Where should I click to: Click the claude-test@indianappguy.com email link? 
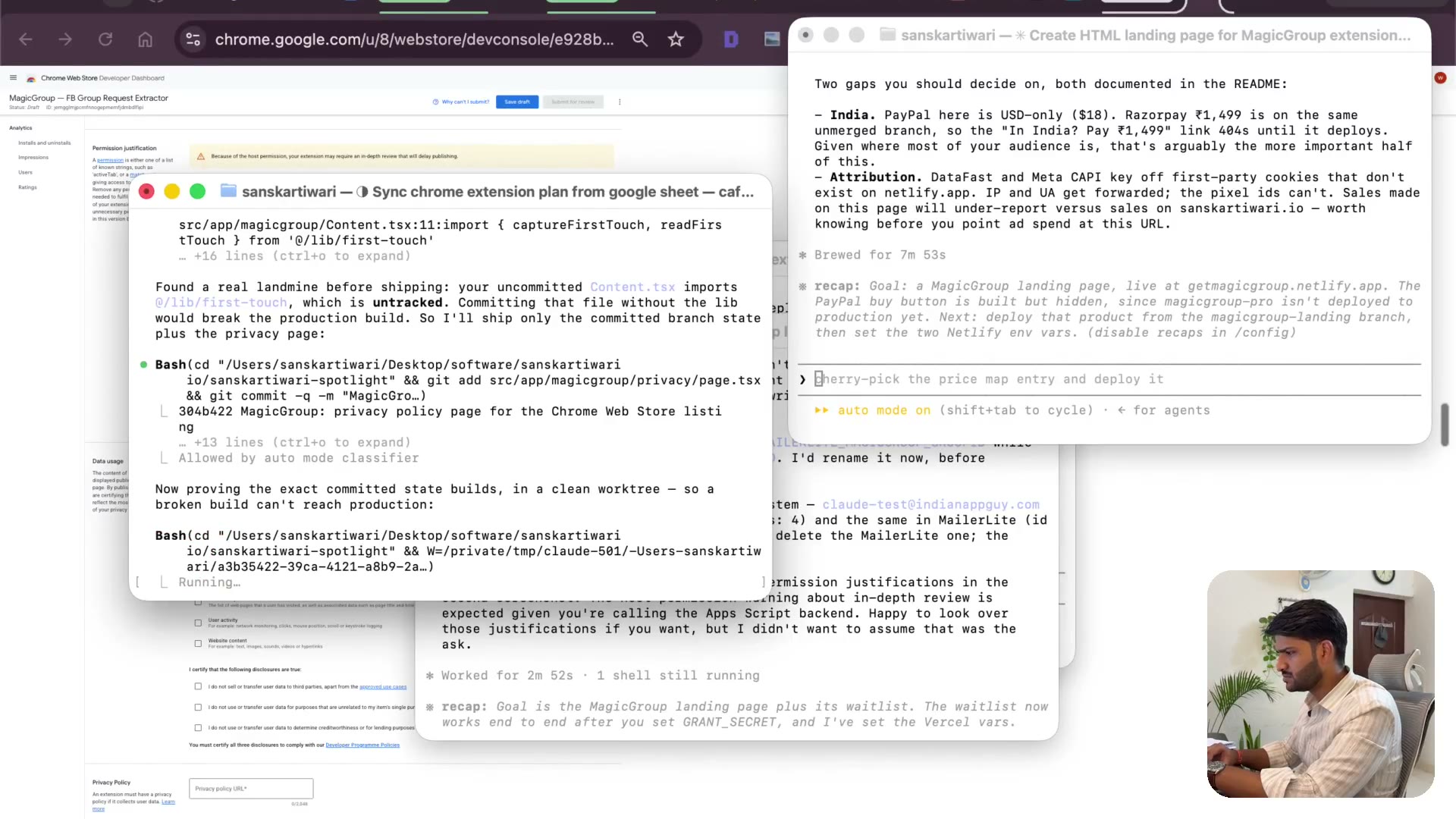[930, 504]
